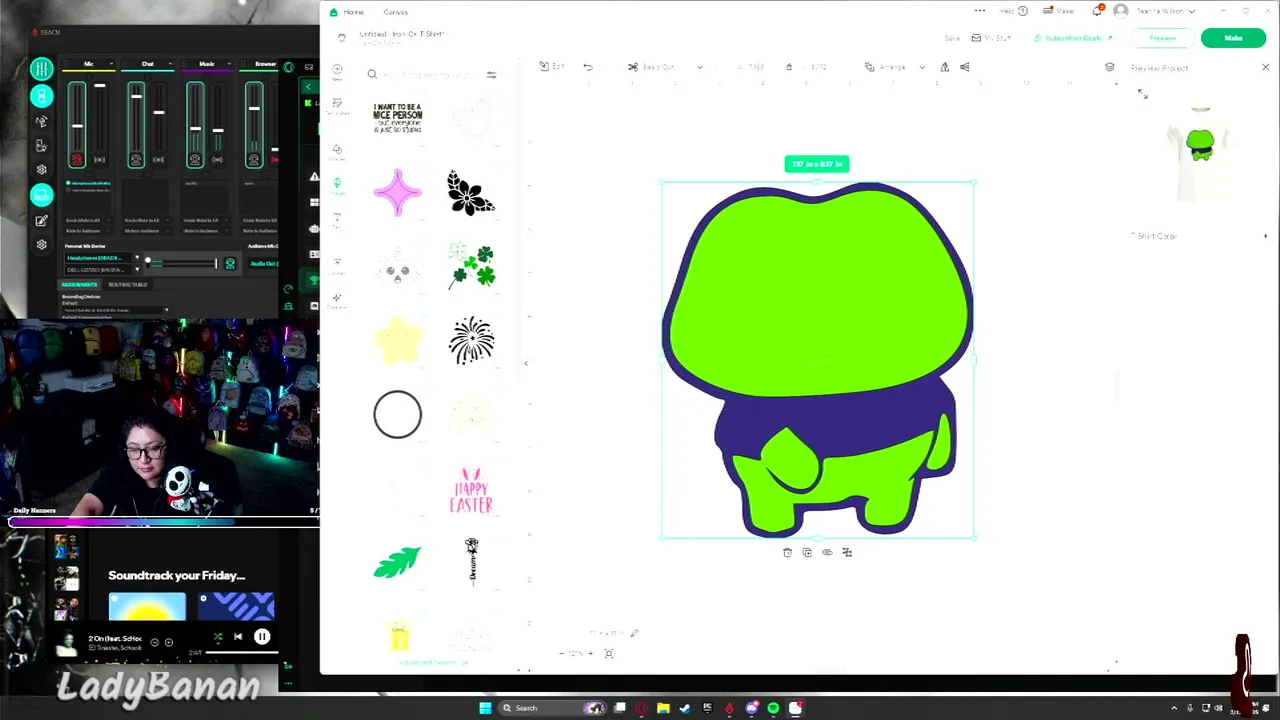Open My Stuff in the header
Screen dimensions: 1280x720
(990, 38)
